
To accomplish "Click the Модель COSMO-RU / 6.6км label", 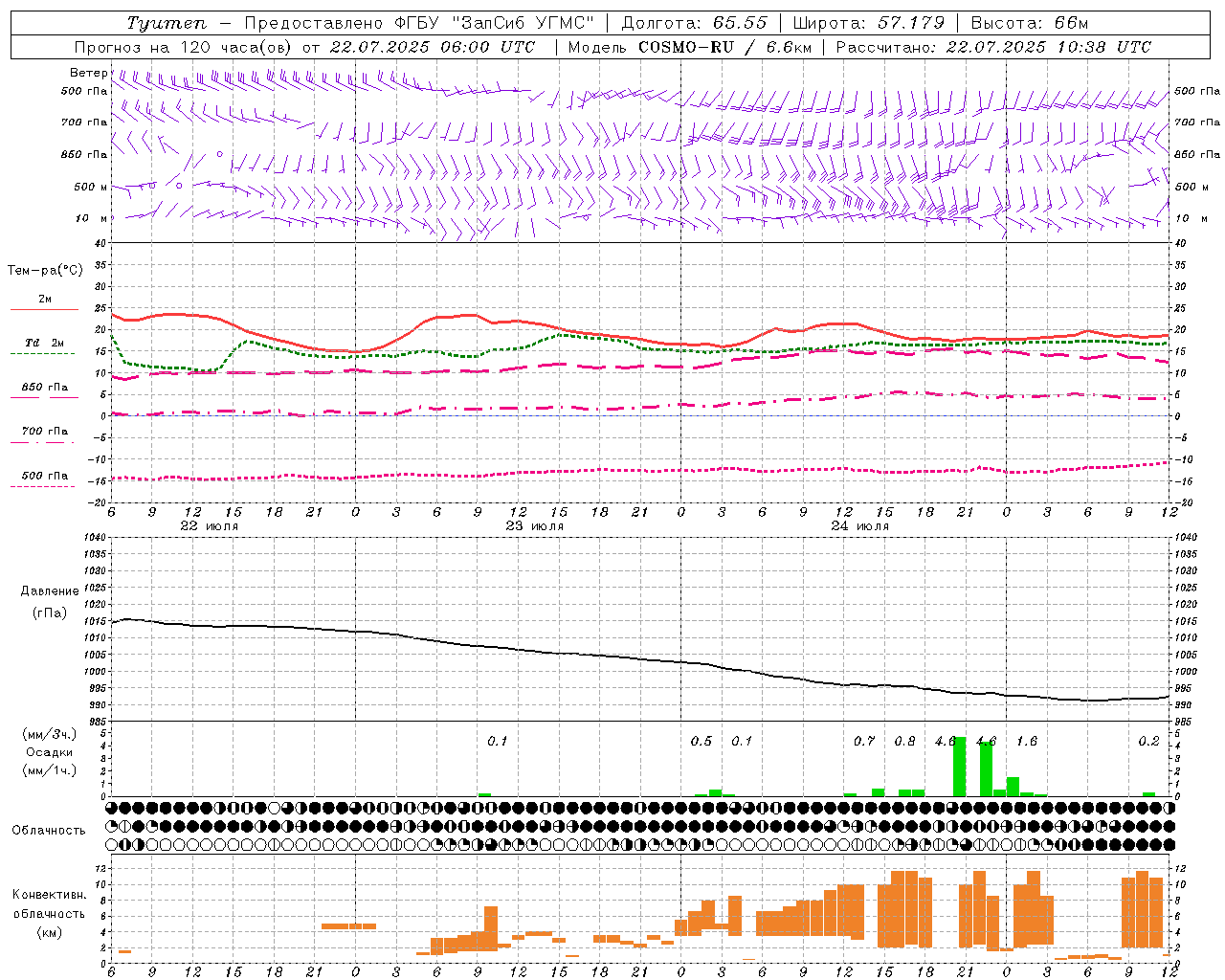I will pyautogui.click(x=690, y=47).
